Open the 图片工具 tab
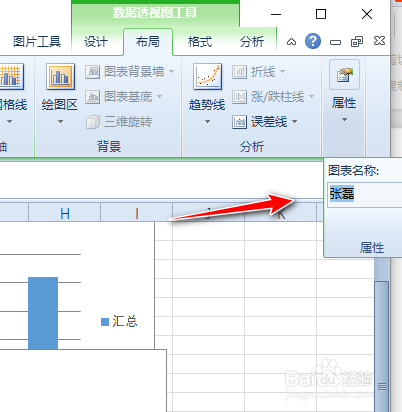This screenshot has height=412, width=402. click(37, 42)
